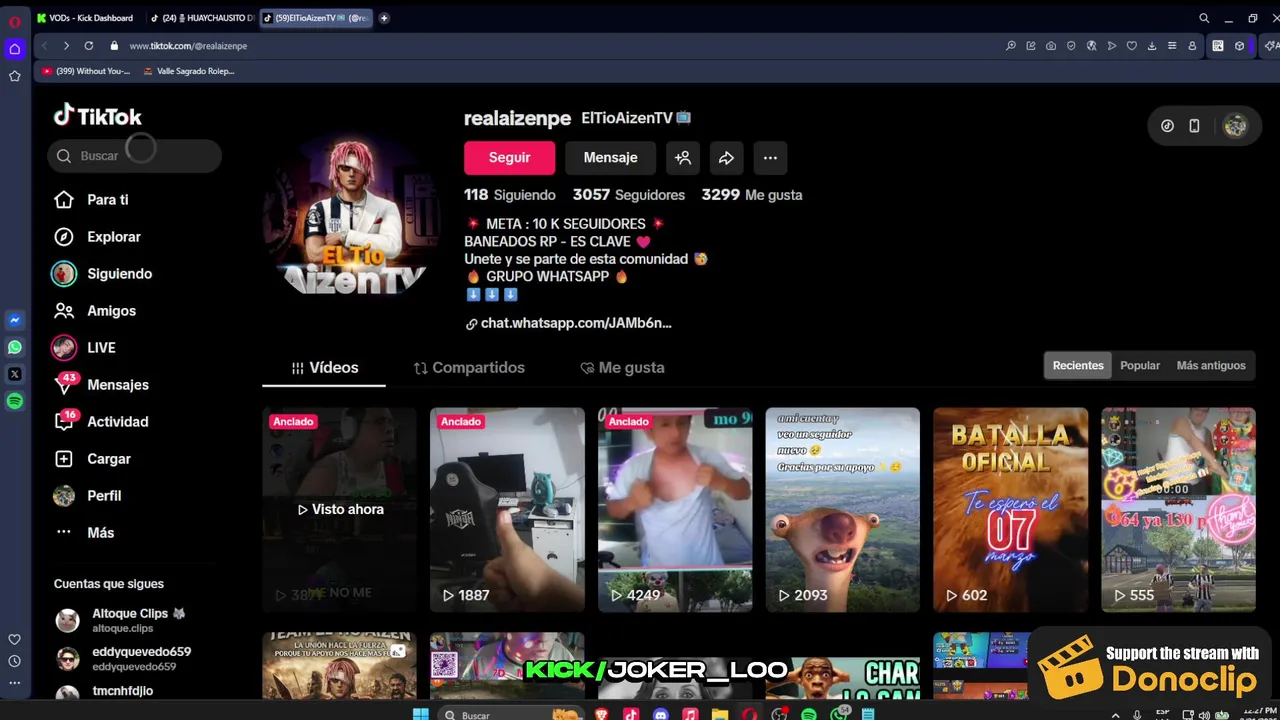The height and width of the screenshot is (720, 1280).
Task: Open the Valle Sagrado Rolep bookmark
Action: 189,71
